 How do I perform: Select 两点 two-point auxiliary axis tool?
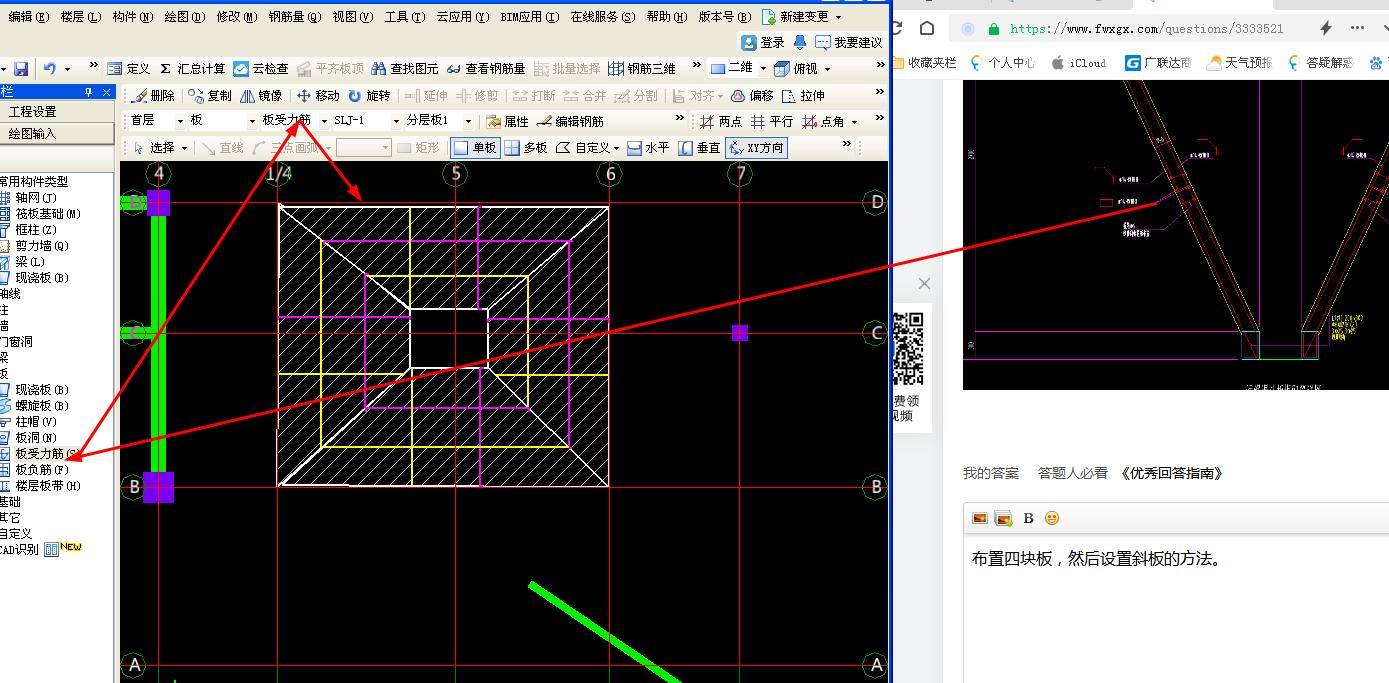[721, 121]
